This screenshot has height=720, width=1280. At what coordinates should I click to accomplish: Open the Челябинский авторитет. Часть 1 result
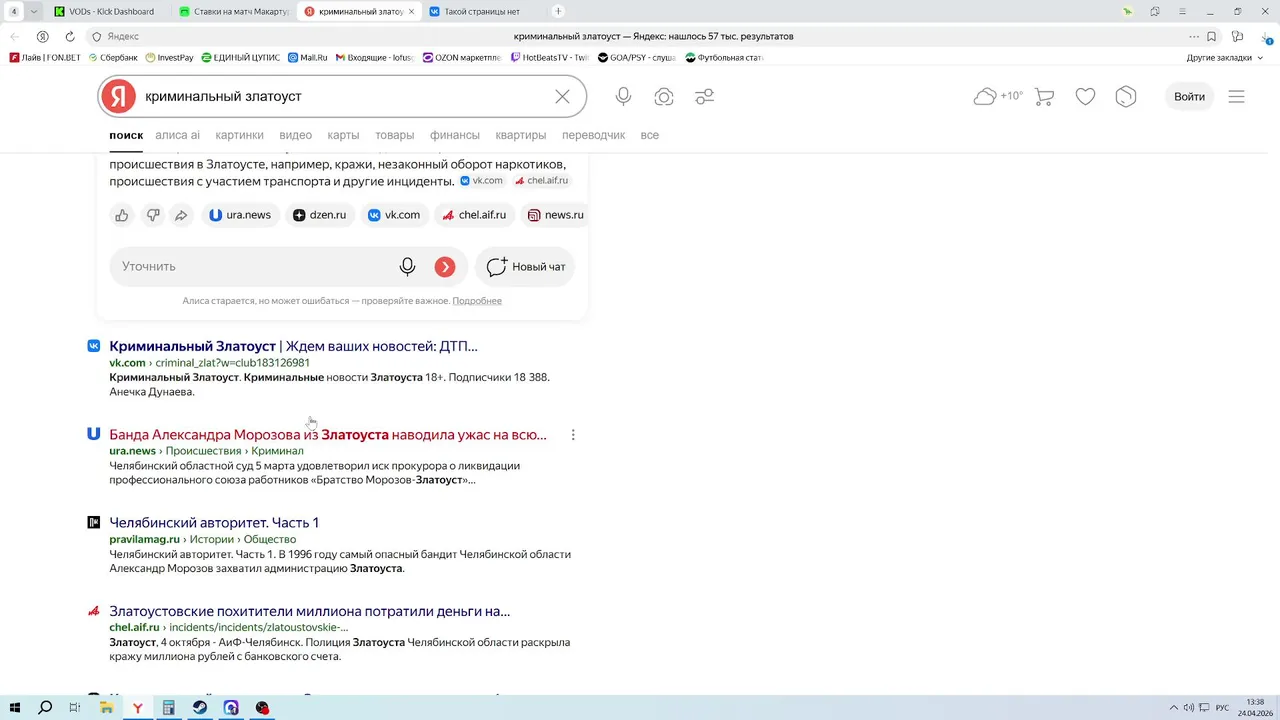tap(214, 523)
